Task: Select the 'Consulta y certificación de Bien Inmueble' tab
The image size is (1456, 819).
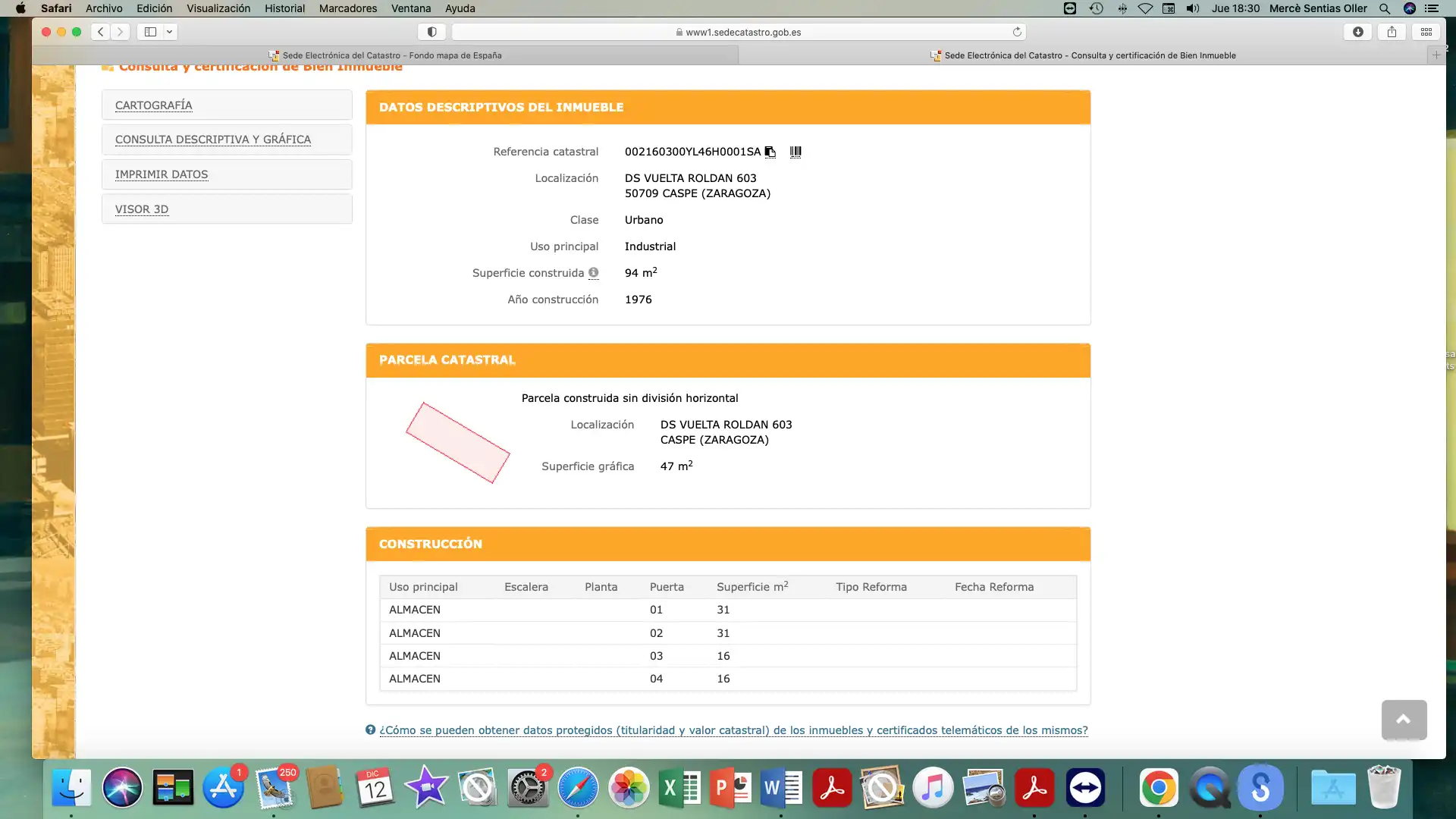Action: pos(1083,55)
